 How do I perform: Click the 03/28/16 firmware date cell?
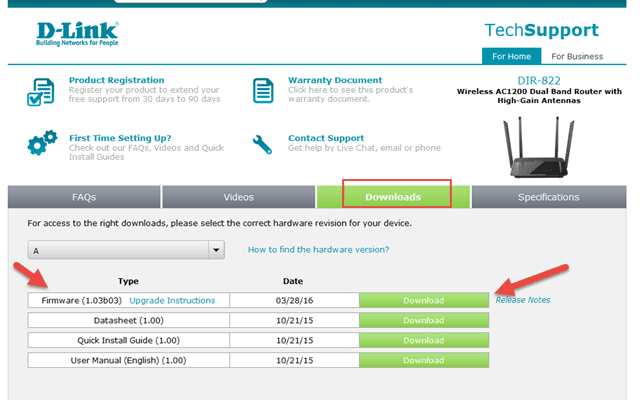[294, 300]
